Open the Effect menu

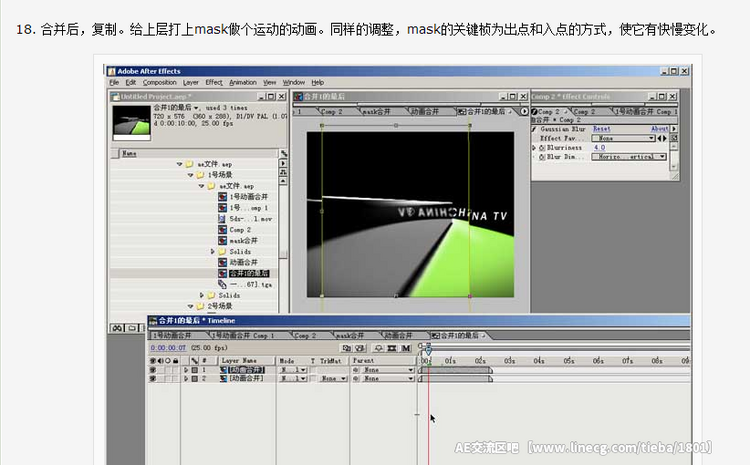click(x=214, y=82)
